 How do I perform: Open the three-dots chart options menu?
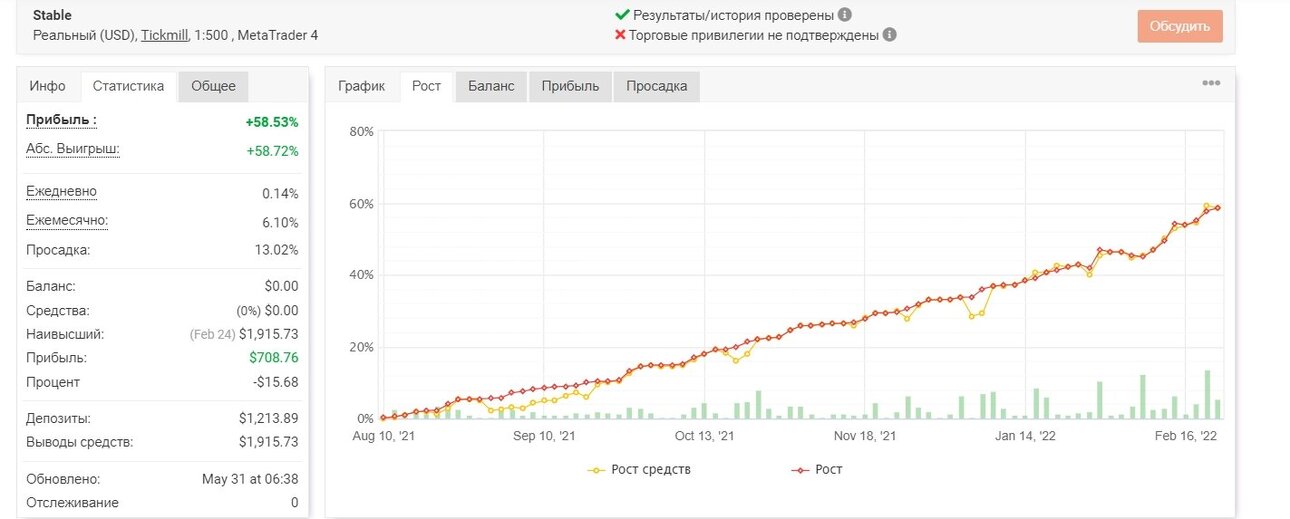(1211, 84)
